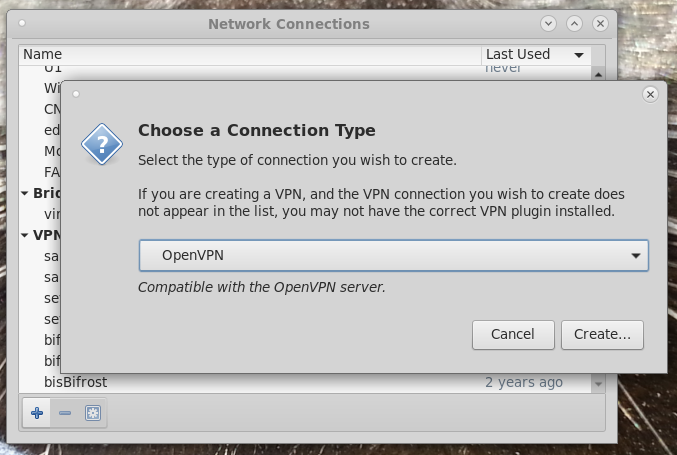
Task: Add a new connection with plus icon
Action: pyautogui.click(x=37, y=413)
